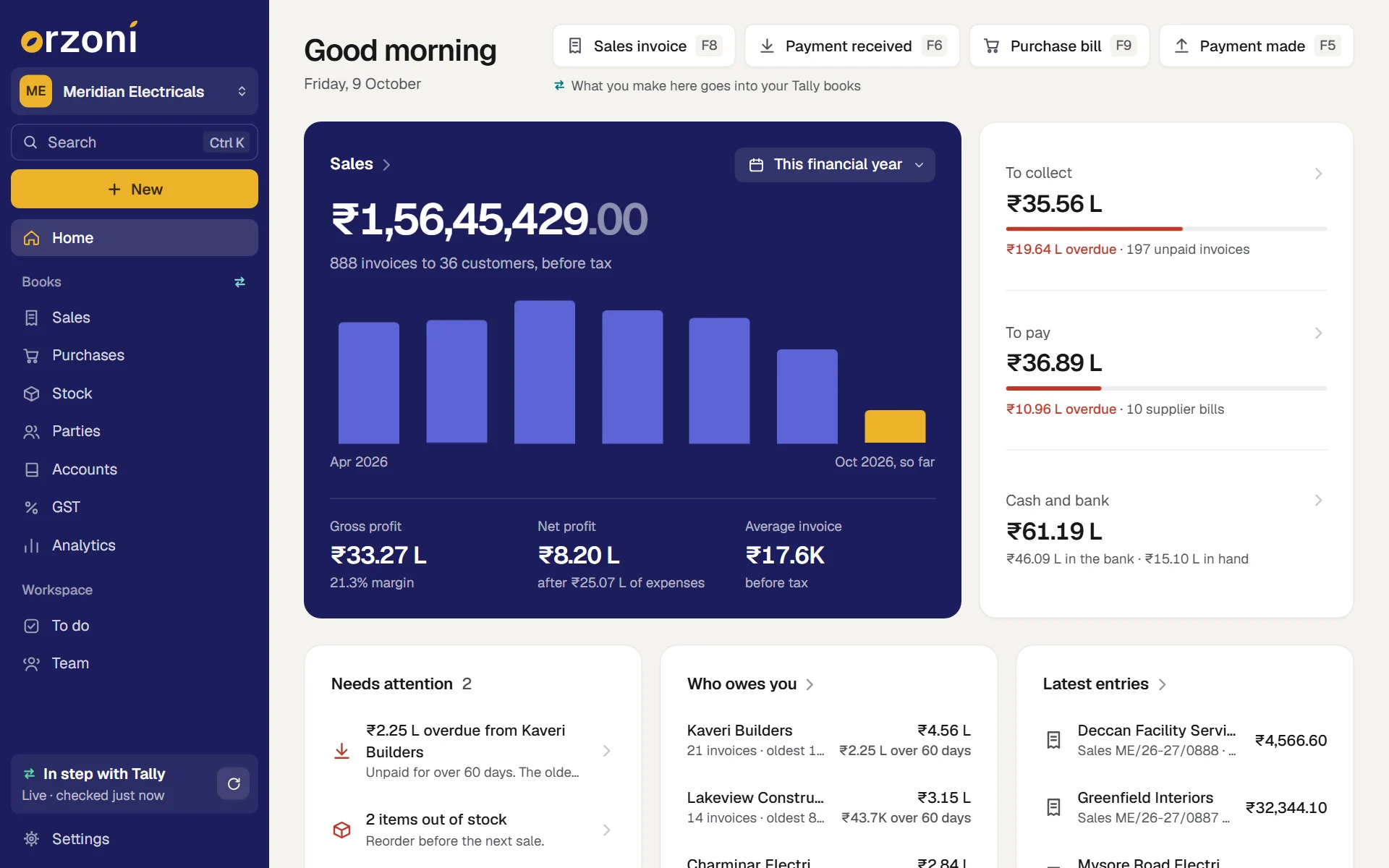Click the invoice icon beside Greenfield Interiors
This screenshot has height=868, width=1389.
click(1054, 807)
